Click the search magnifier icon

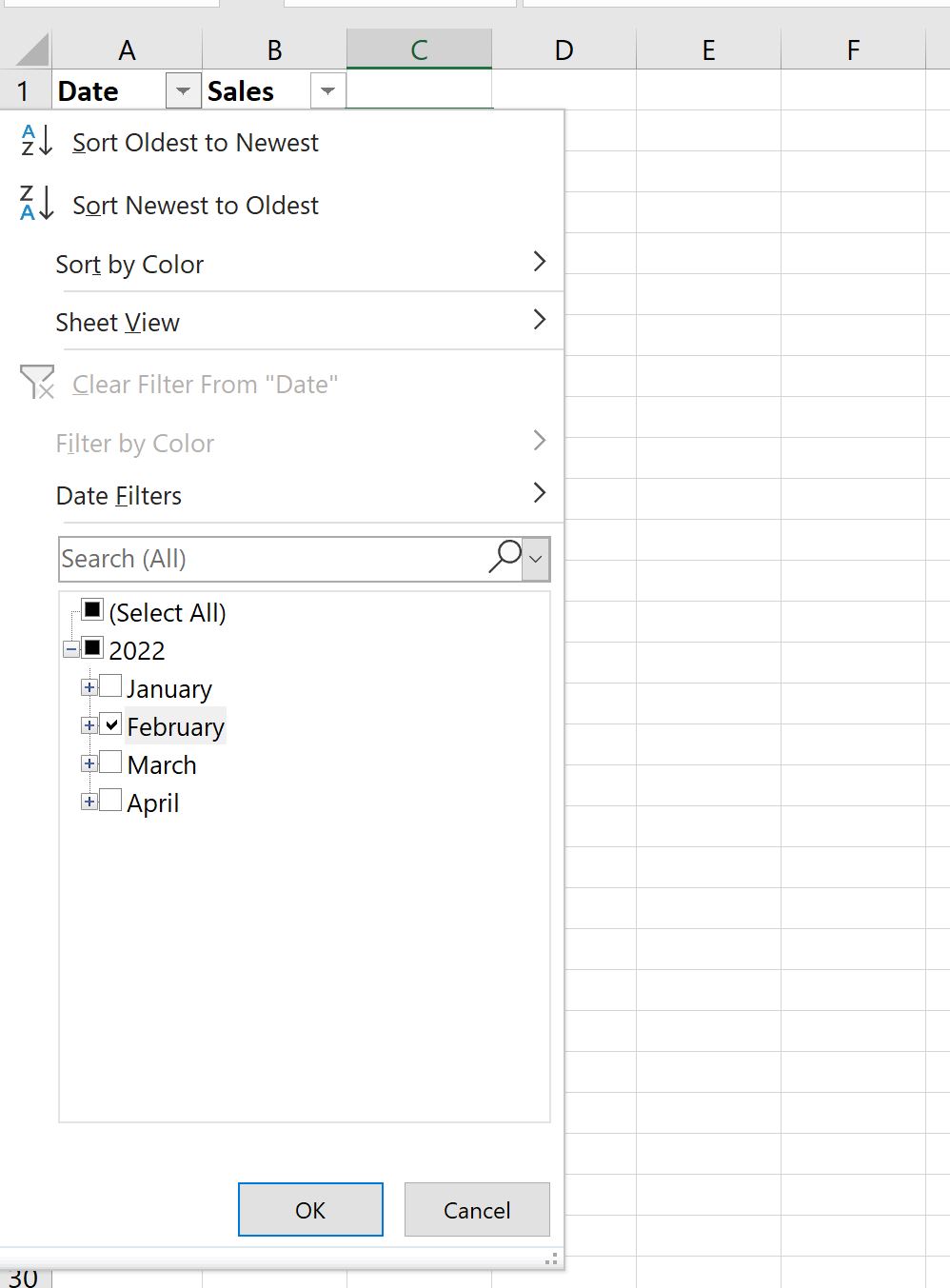click(505, 557)
